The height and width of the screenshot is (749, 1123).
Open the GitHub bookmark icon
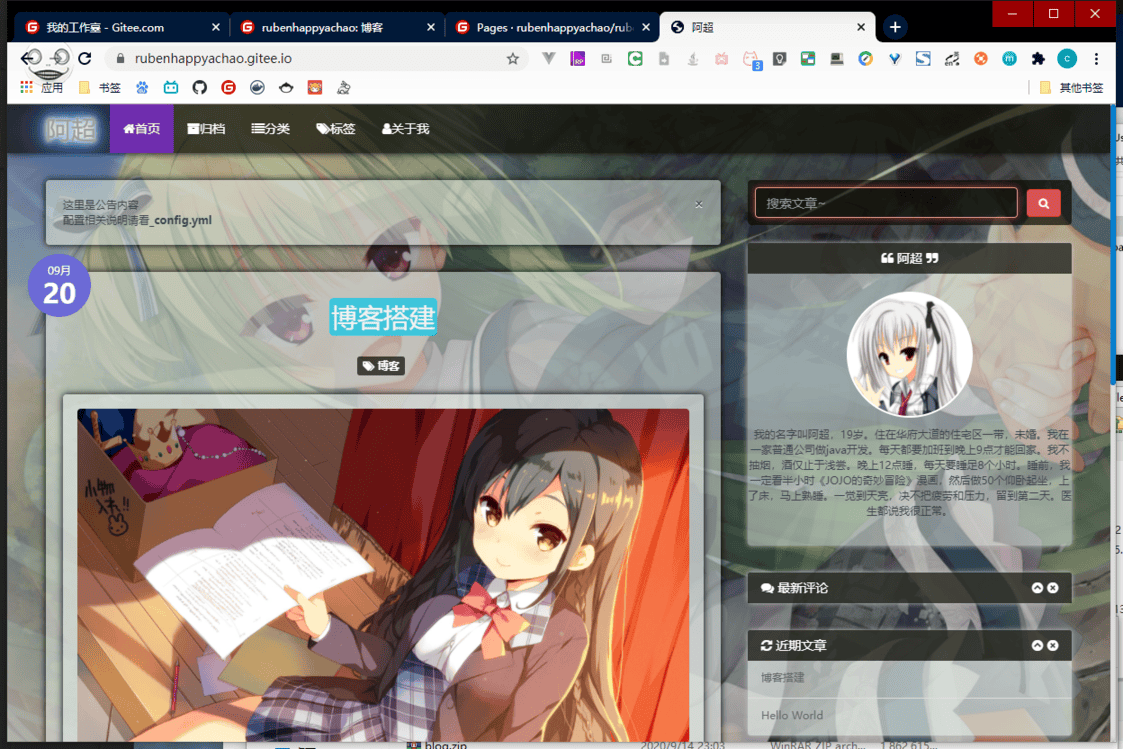point(200,88)
